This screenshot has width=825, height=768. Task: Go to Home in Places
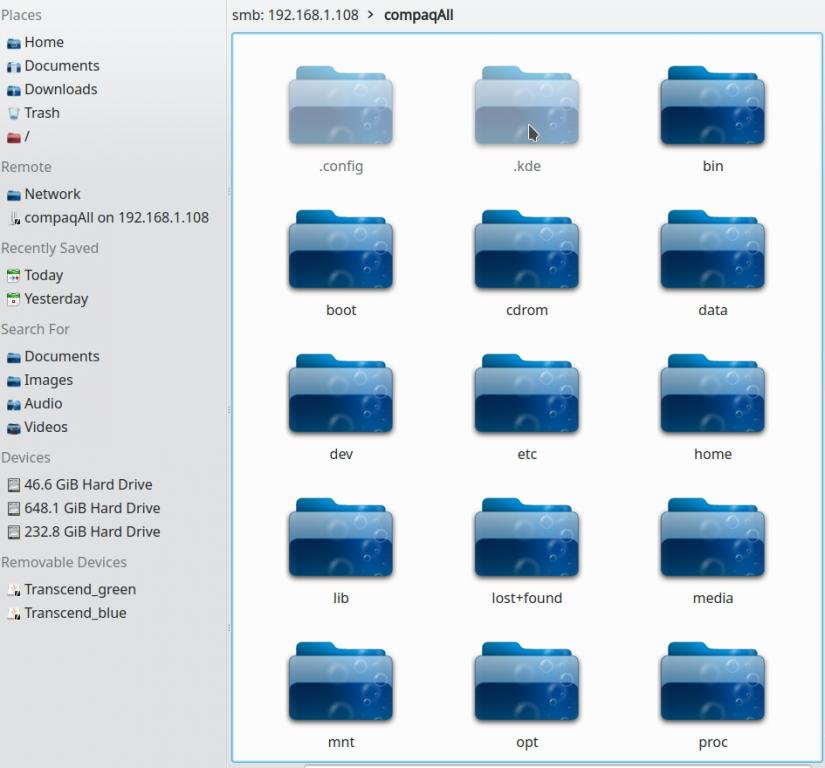[x=43, y=42]
